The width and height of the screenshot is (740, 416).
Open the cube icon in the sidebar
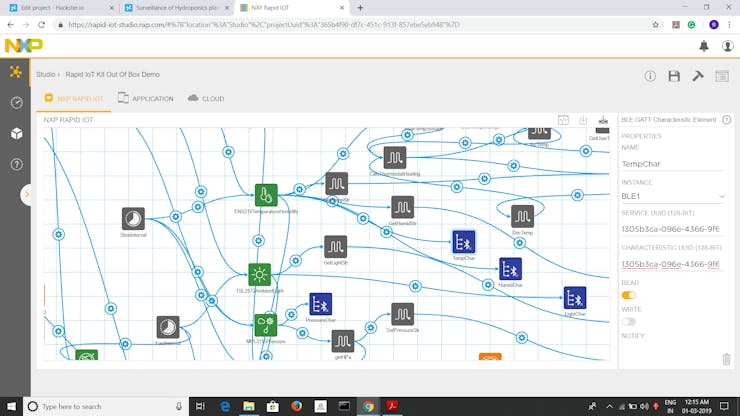[17, 134]
